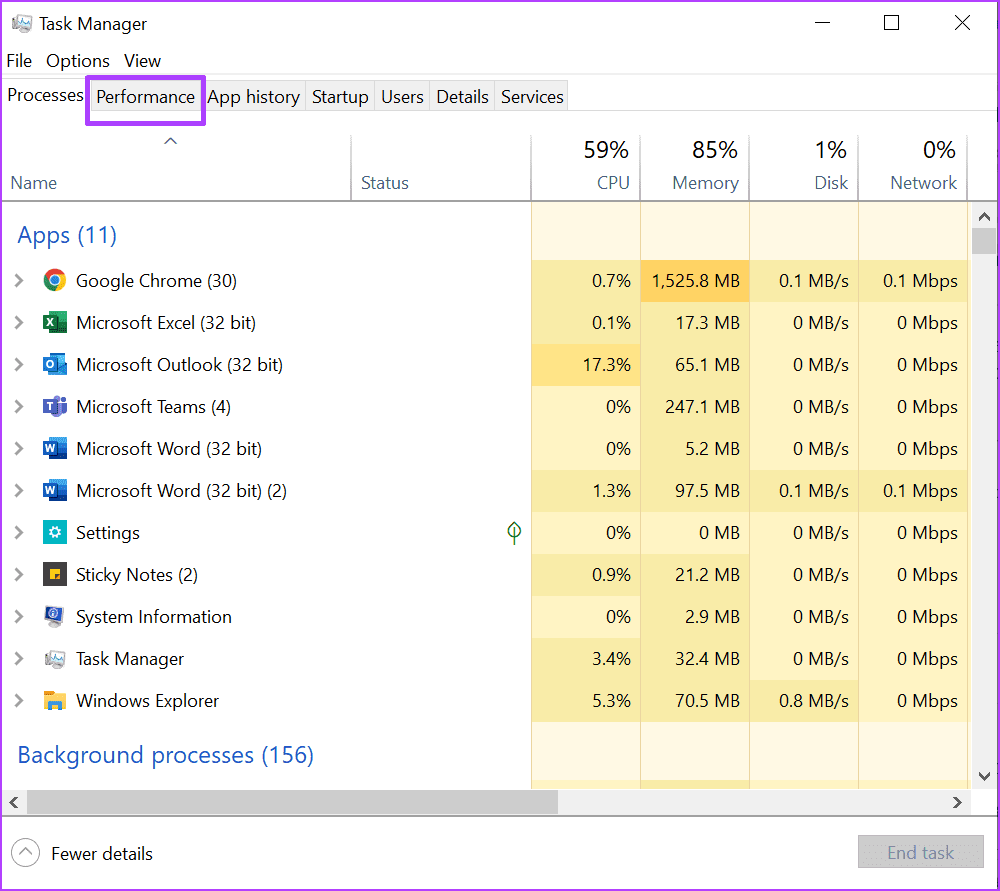Viewport: 1000px width, 891px height.
Task: Click the vertical scrollbar thumb
Action: [x=984, y=241]
